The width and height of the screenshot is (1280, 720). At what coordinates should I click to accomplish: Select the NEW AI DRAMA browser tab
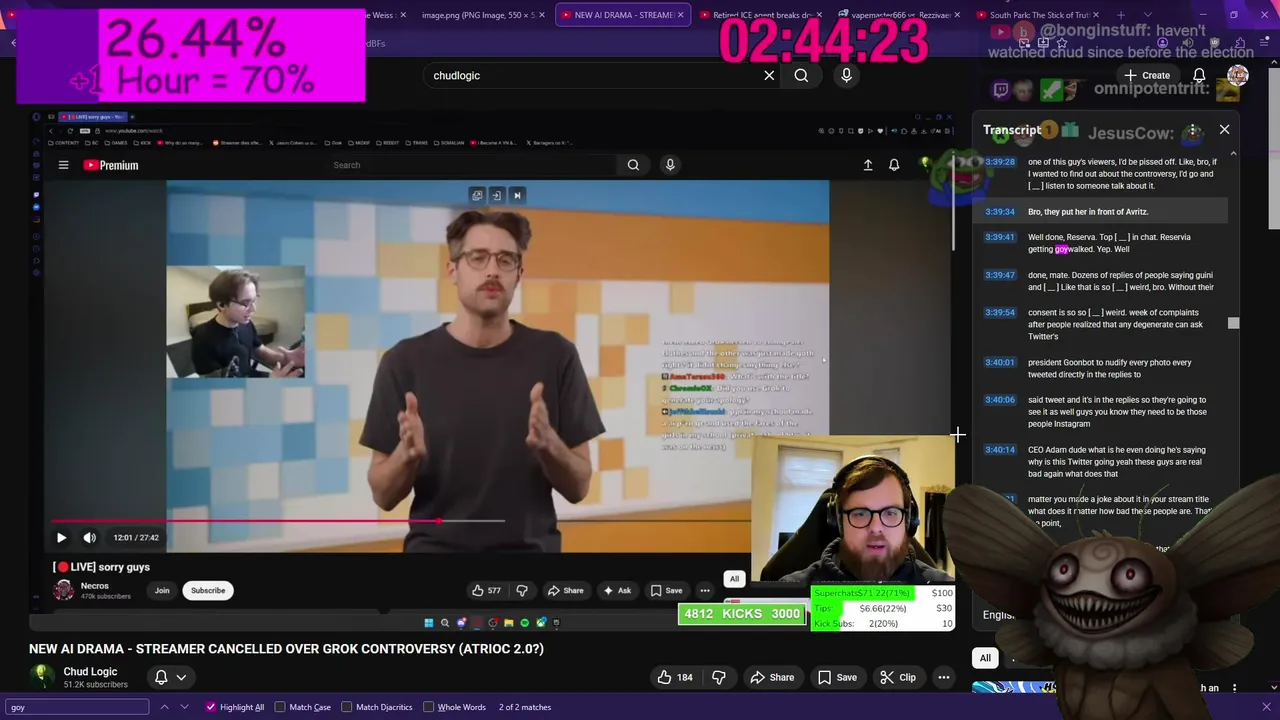tap(623, 15)
